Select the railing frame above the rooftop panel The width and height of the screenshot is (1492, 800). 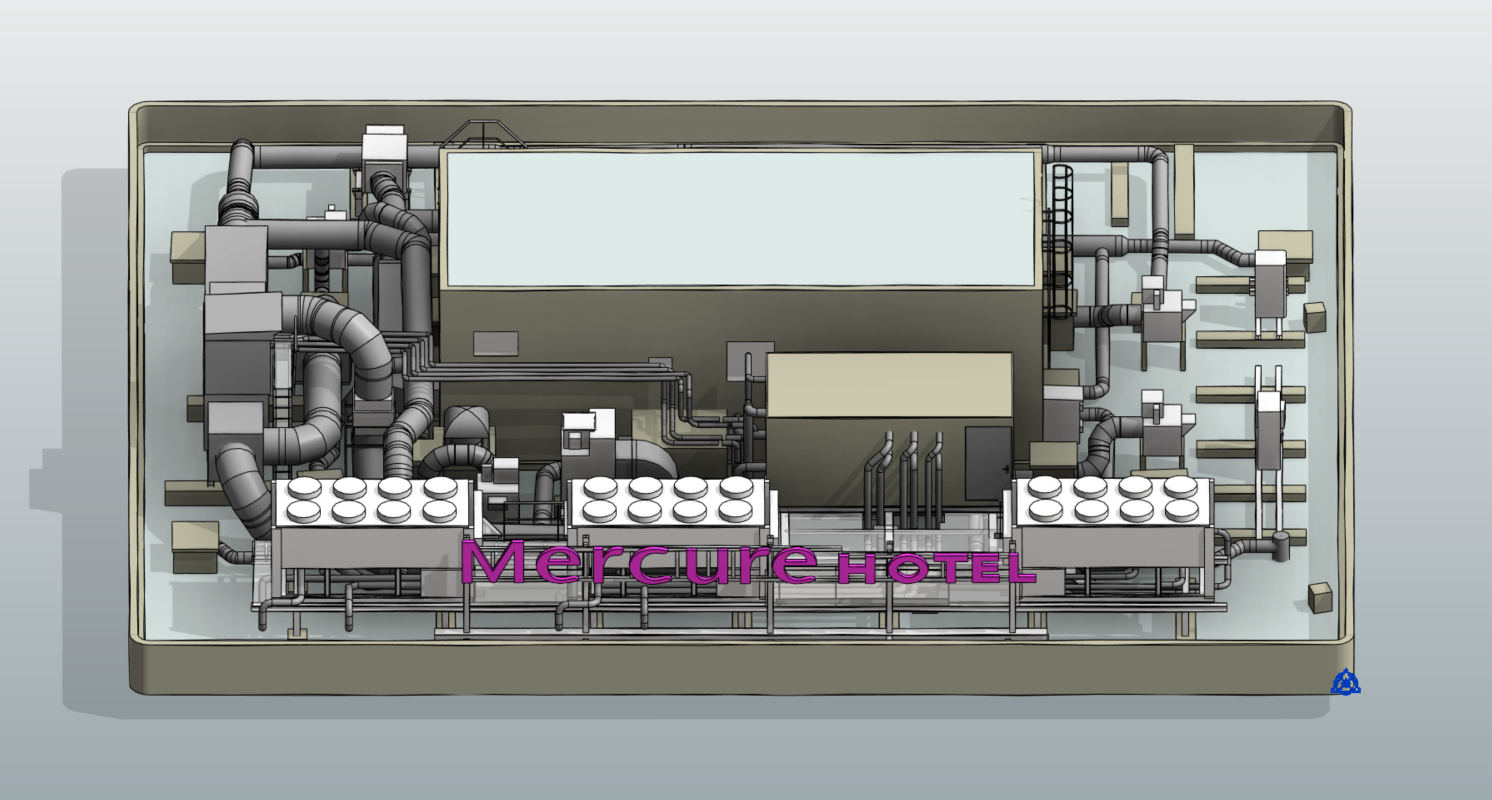click(483, 134)
